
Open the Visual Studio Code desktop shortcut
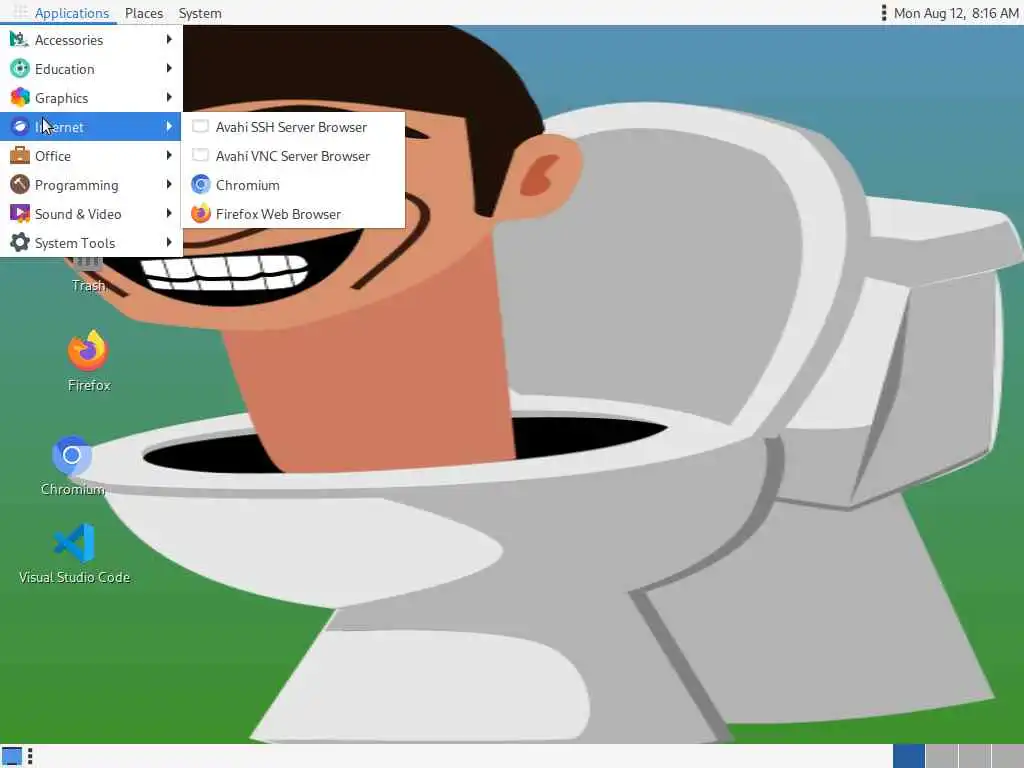pyautogui.click(x=74, y=554)
